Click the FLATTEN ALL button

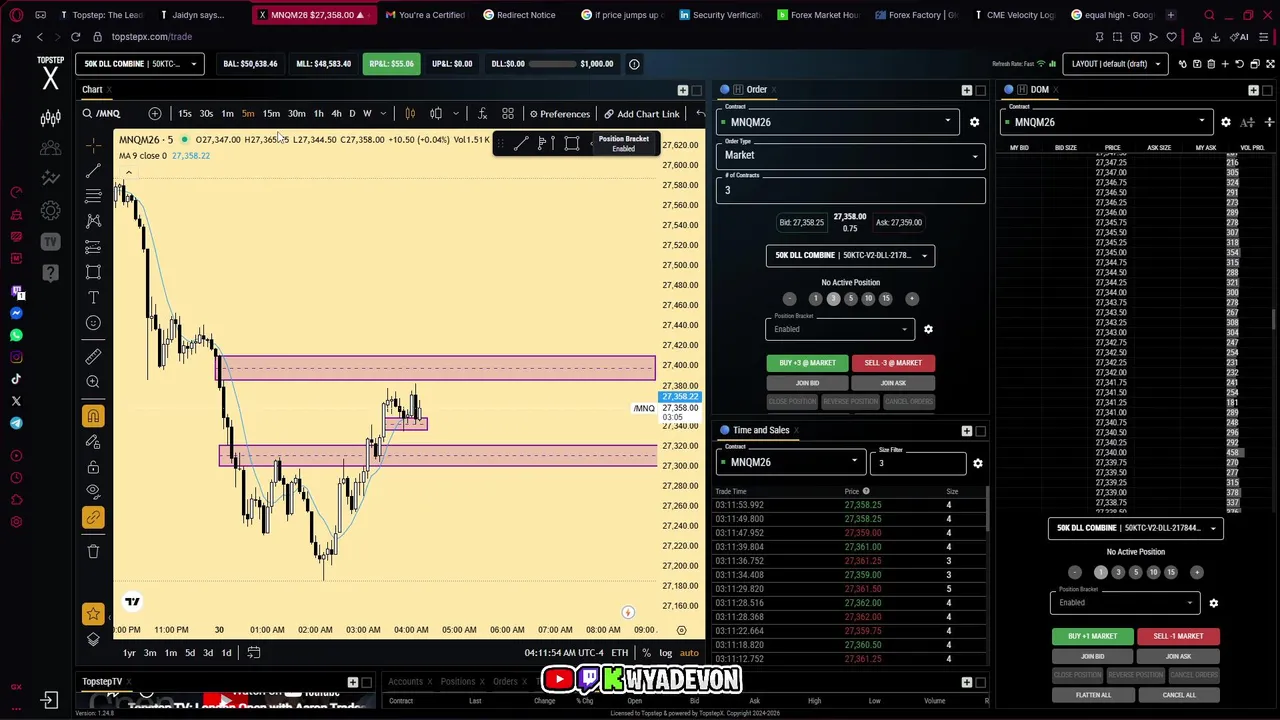coord(1093,695)
